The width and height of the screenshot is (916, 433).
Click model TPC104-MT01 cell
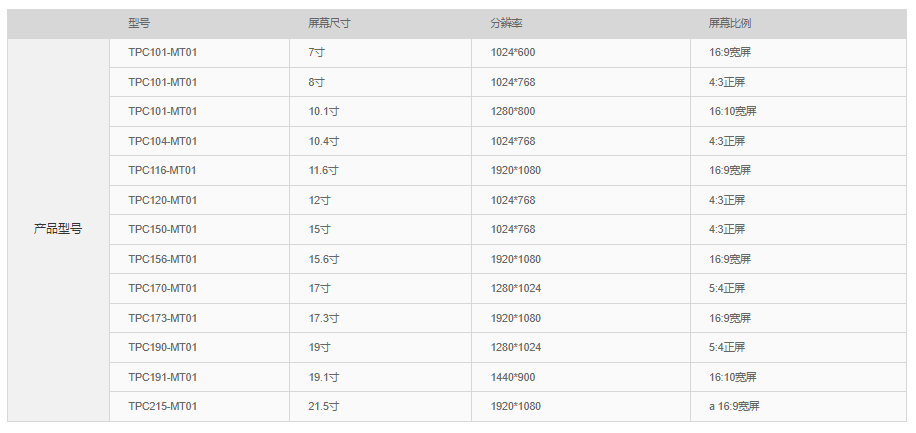[x=163, y=141]
